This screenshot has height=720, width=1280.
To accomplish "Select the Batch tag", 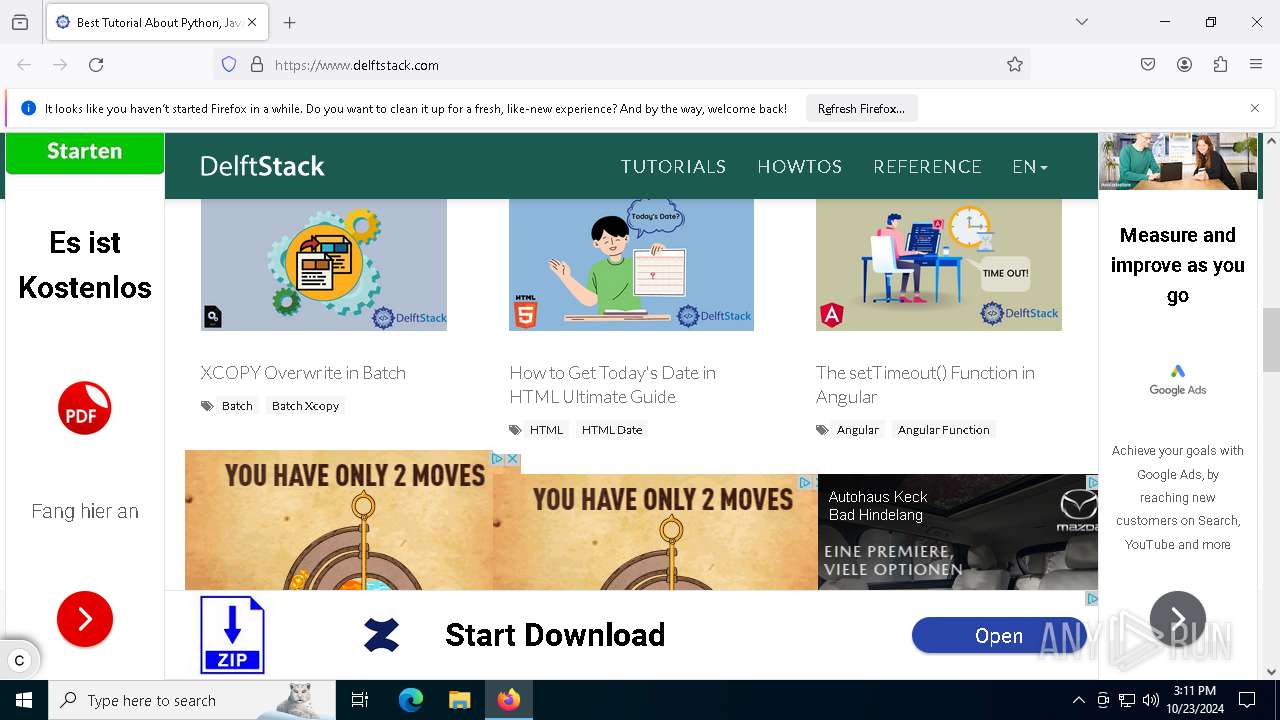I will (x=237, y=406).
